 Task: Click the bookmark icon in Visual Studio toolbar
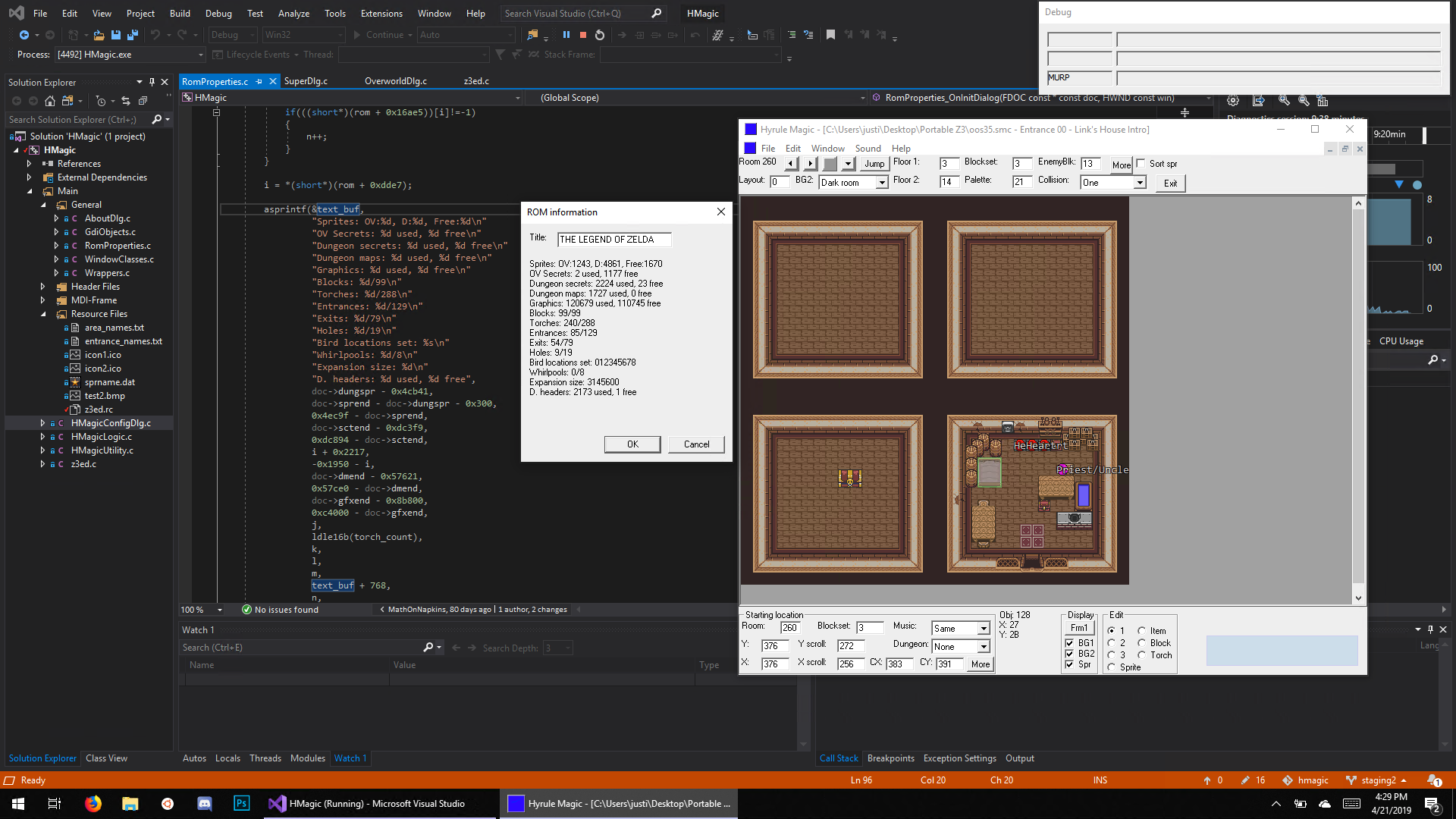click(830, 35)
